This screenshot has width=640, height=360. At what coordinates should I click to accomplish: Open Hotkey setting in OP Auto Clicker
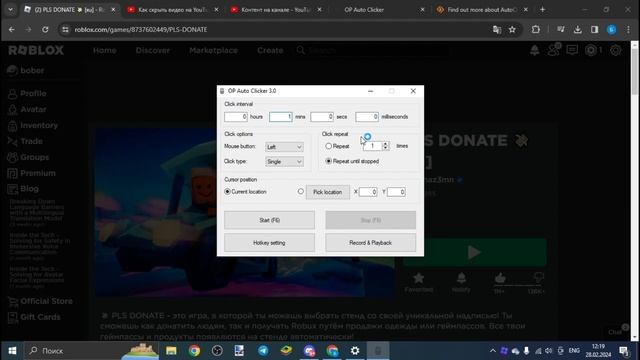point(269,243)
